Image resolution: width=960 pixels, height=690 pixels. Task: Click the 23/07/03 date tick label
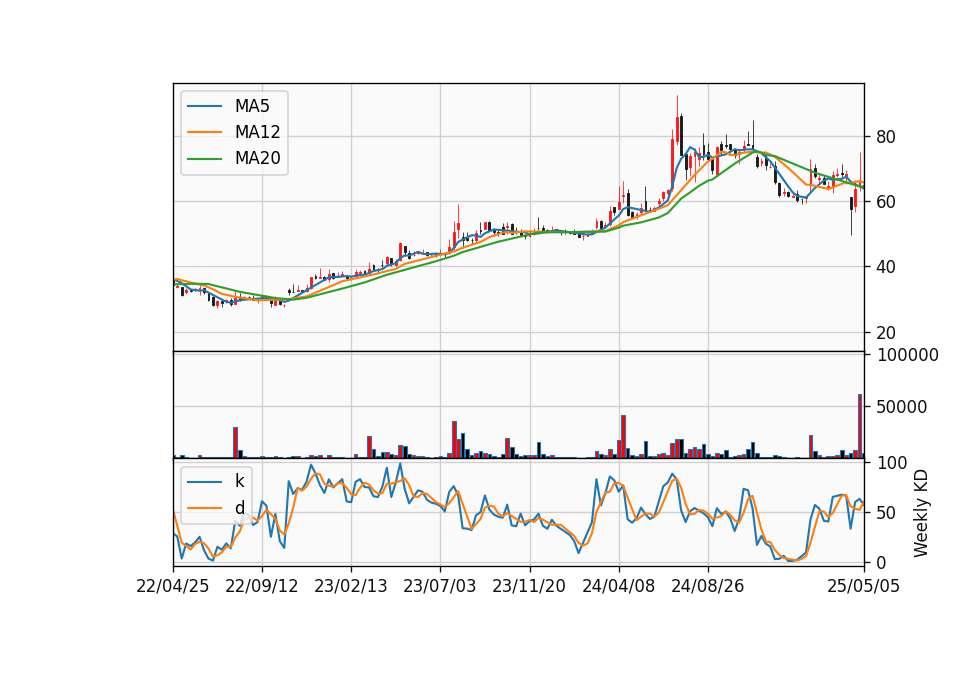tap(440, 586)
